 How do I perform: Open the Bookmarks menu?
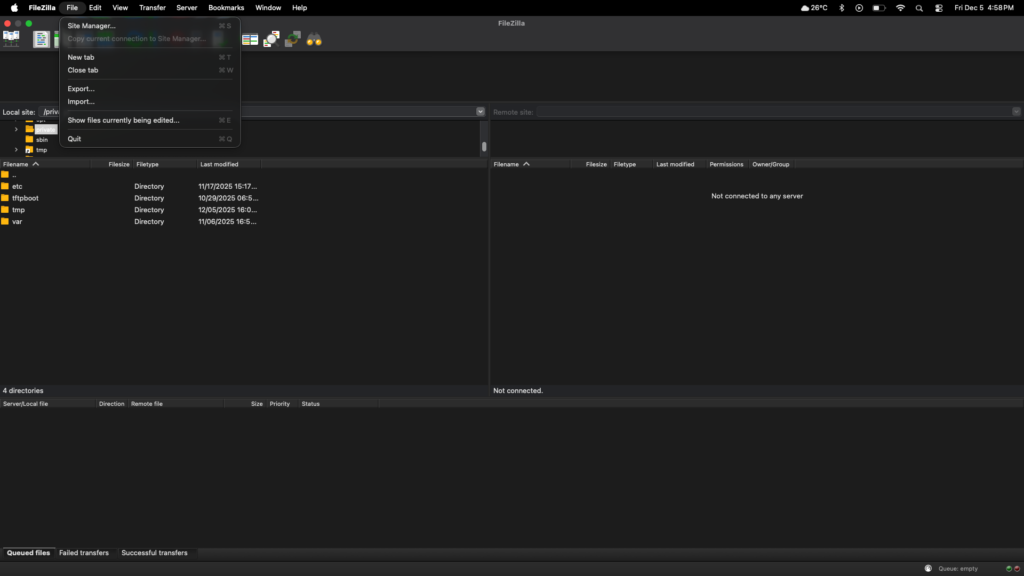226,7
